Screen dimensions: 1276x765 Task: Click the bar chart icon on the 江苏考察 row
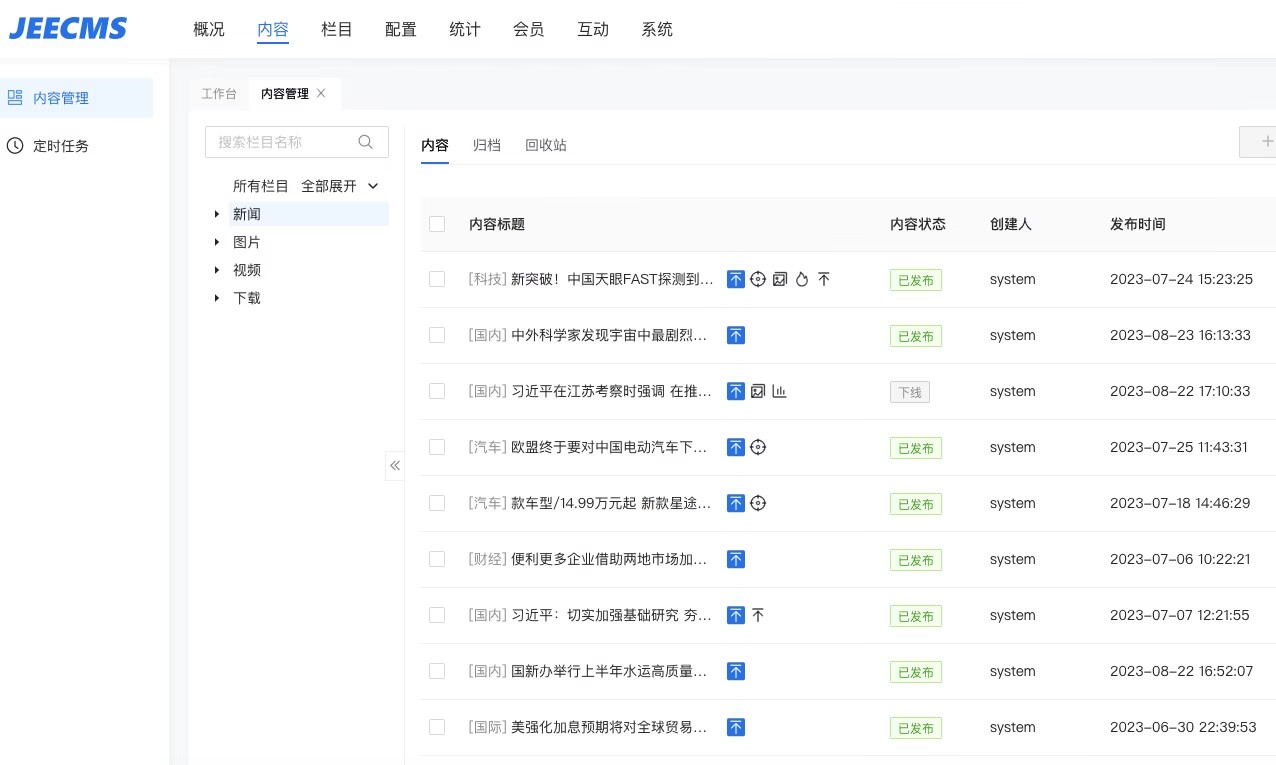780,392
